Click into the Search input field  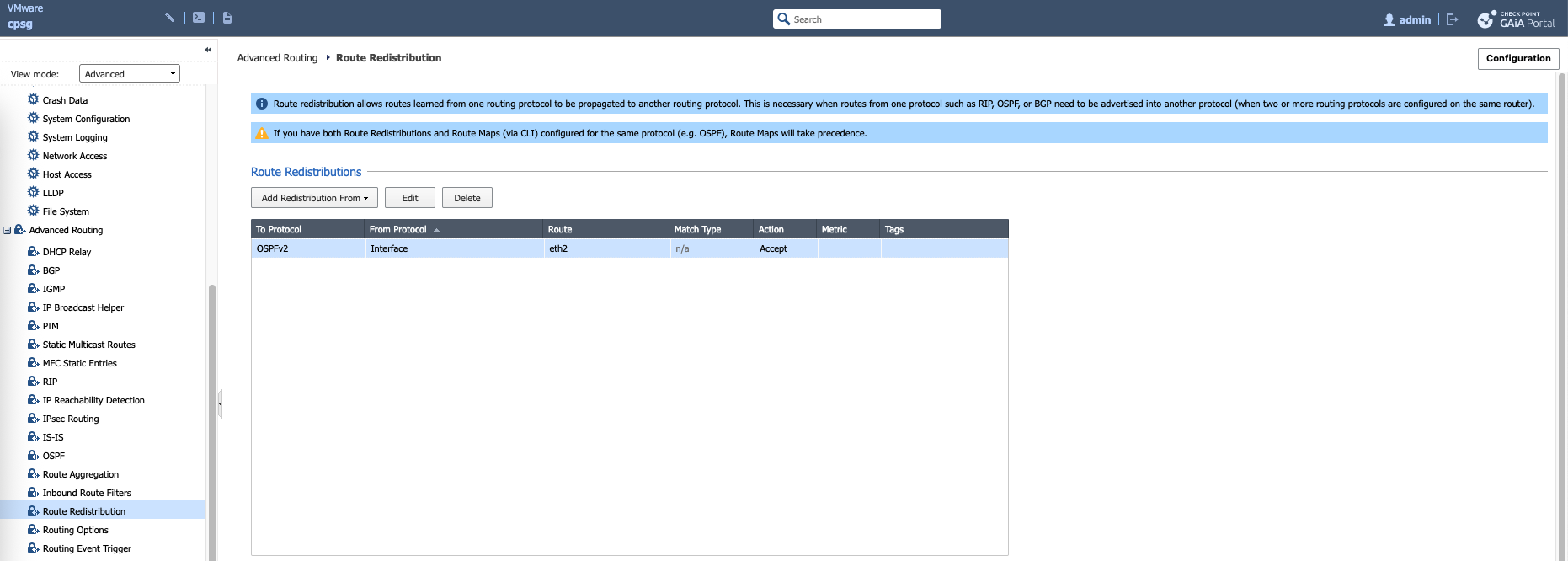tap(863, 19)
